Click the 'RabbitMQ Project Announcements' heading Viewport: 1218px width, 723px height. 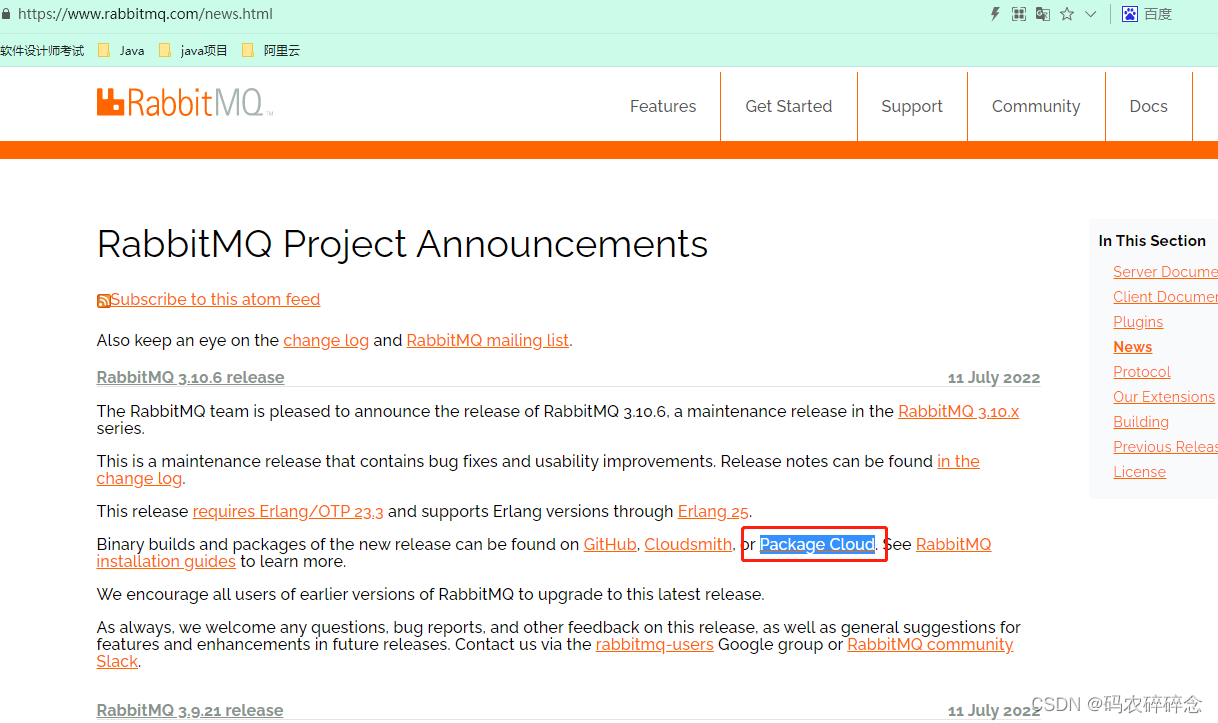point(402,244)
